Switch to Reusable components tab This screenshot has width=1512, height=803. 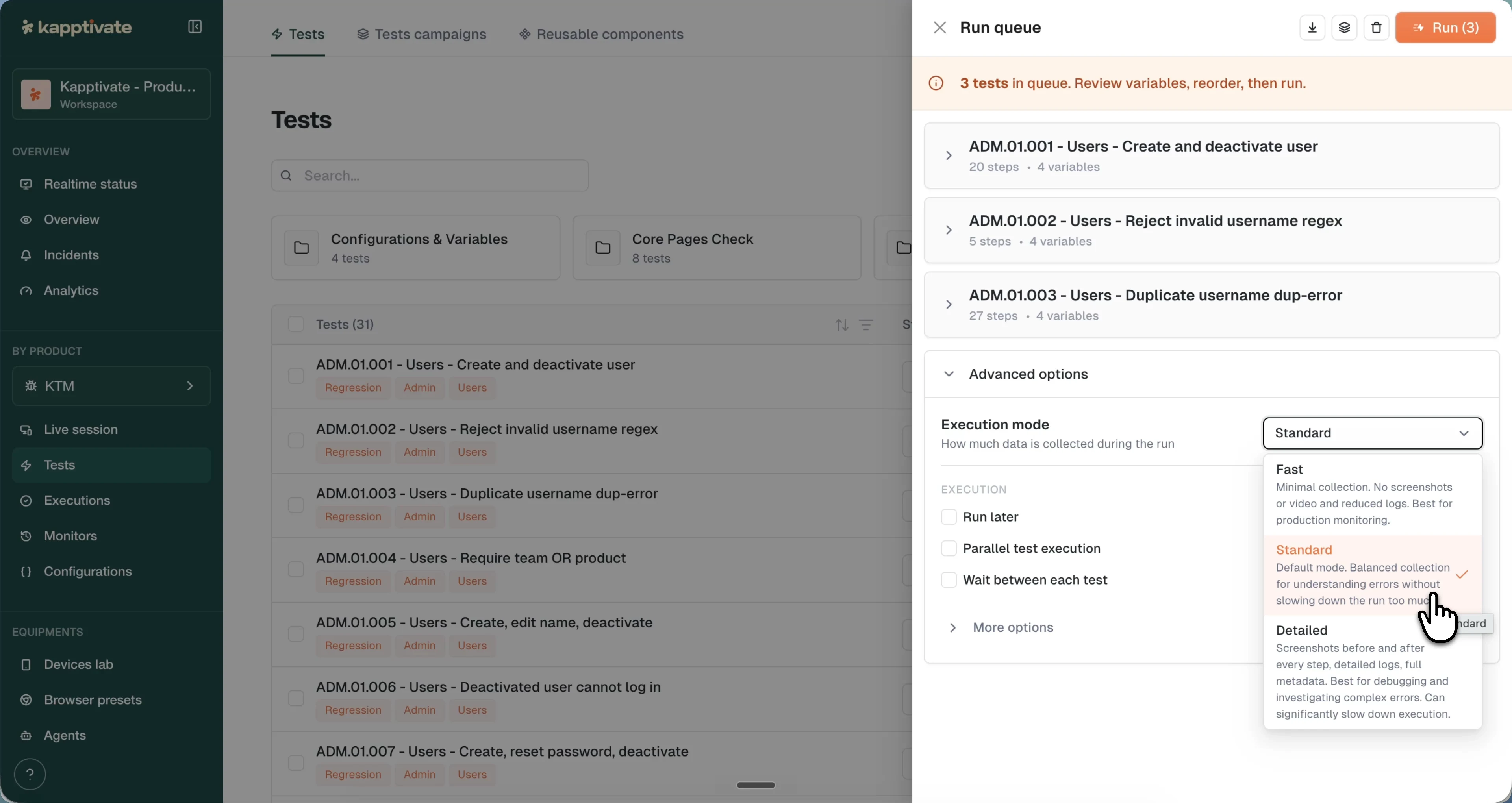601,34
